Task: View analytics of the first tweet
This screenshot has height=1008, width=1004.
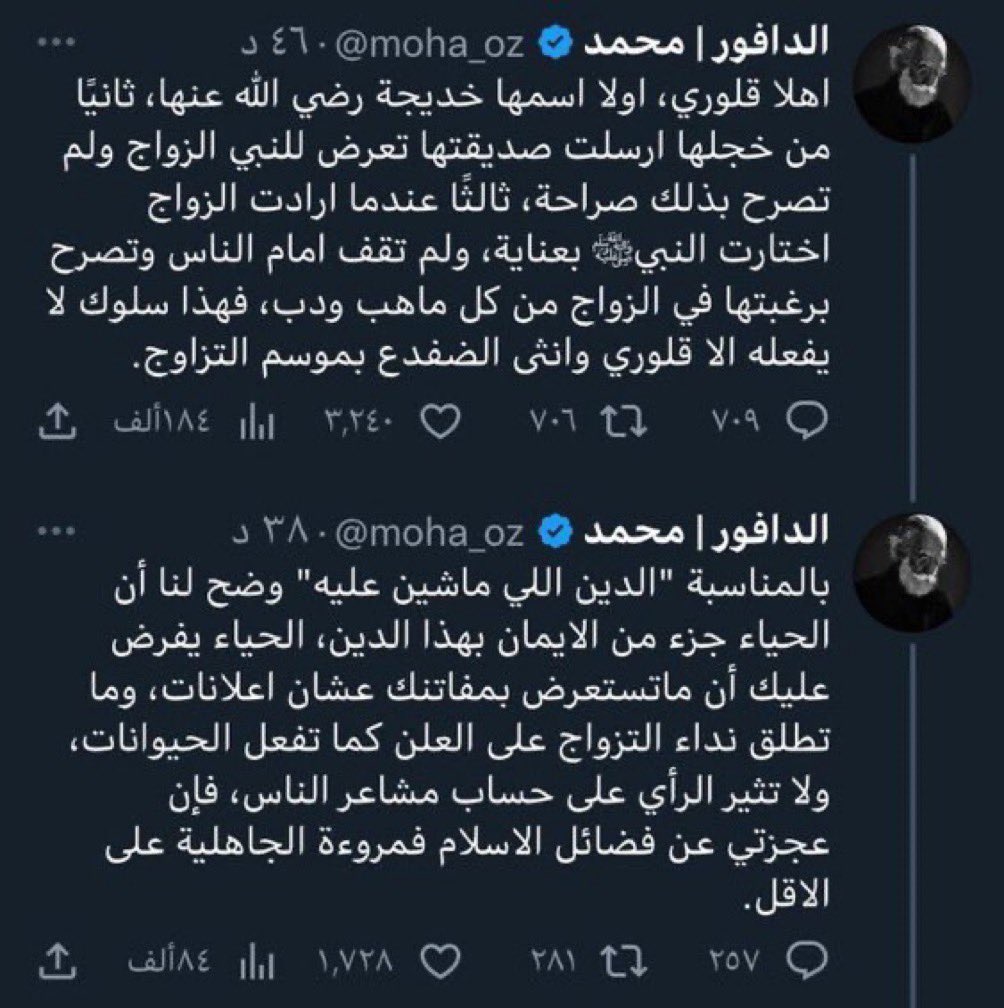Action: coord(257,422)
